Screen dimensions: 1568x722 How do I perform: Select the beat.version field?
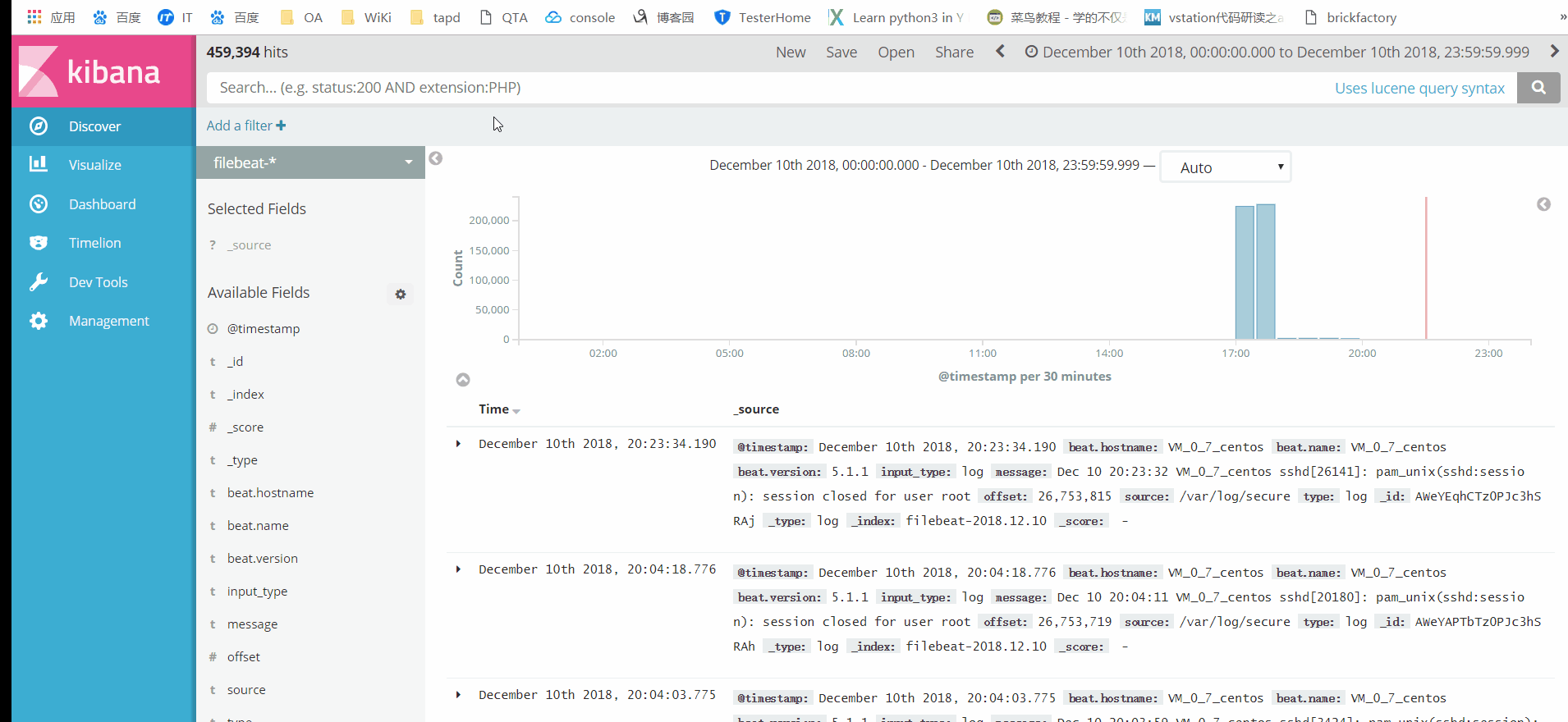click(263, 559)
